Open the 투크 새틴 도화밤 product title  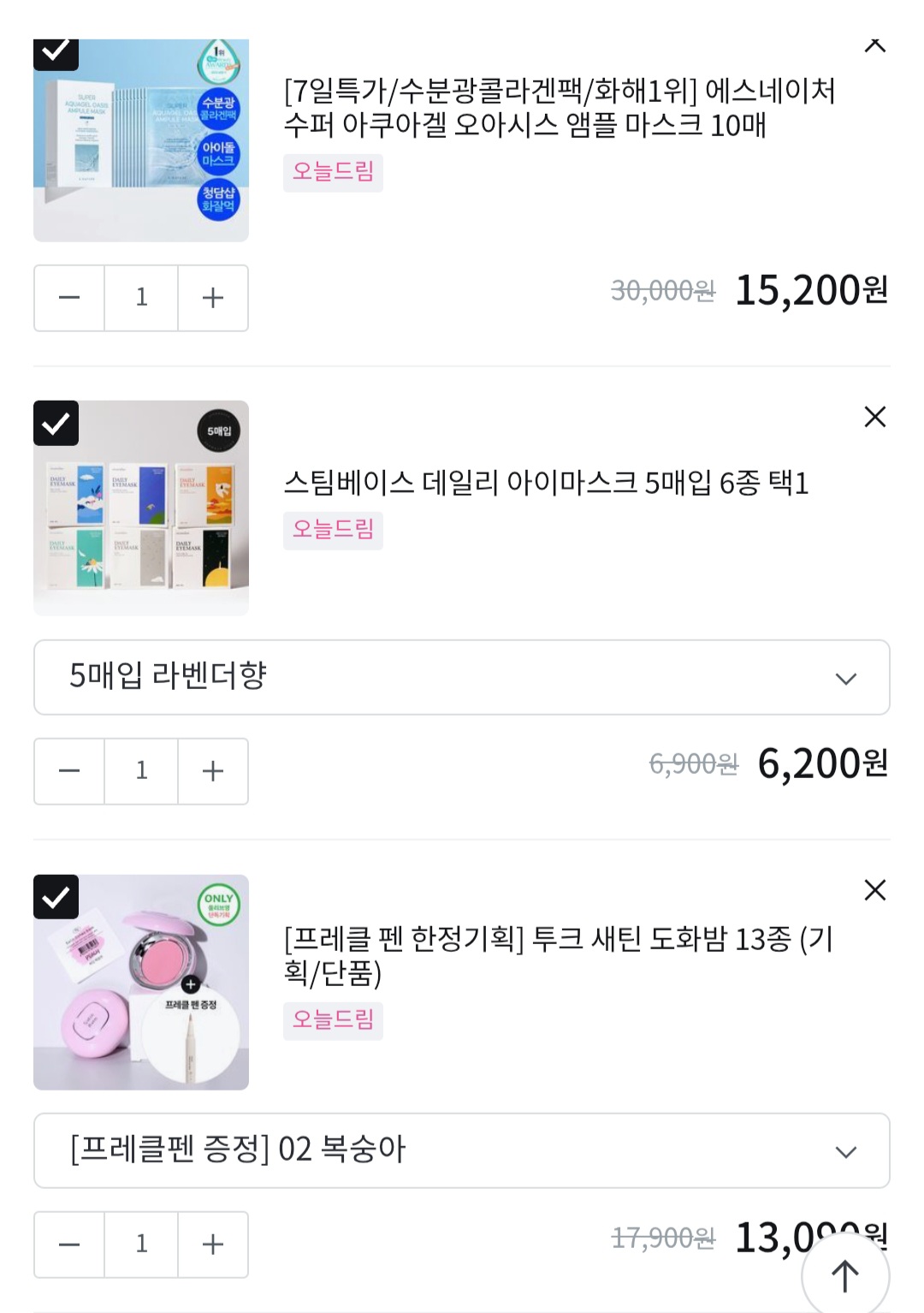click(x=558, y=955)
